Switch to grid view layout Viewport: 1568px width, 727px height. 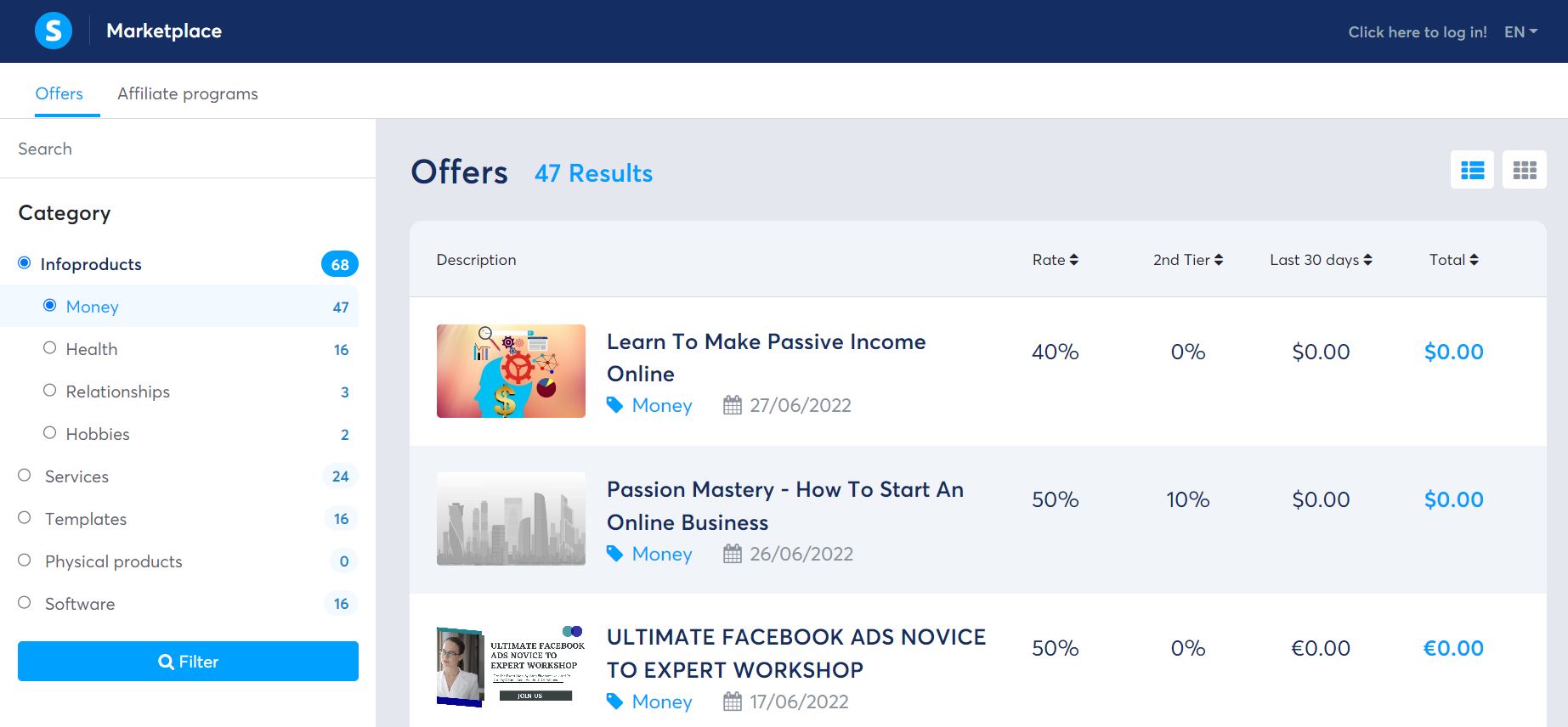coord(1525,170)
